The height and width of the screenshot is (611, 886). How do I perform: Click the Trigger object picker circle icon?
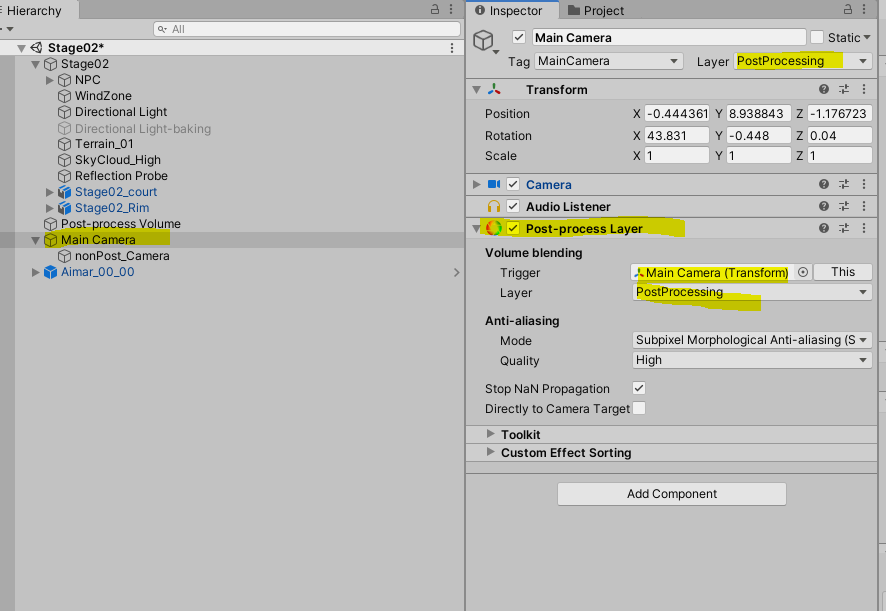(x=803, y=272)
